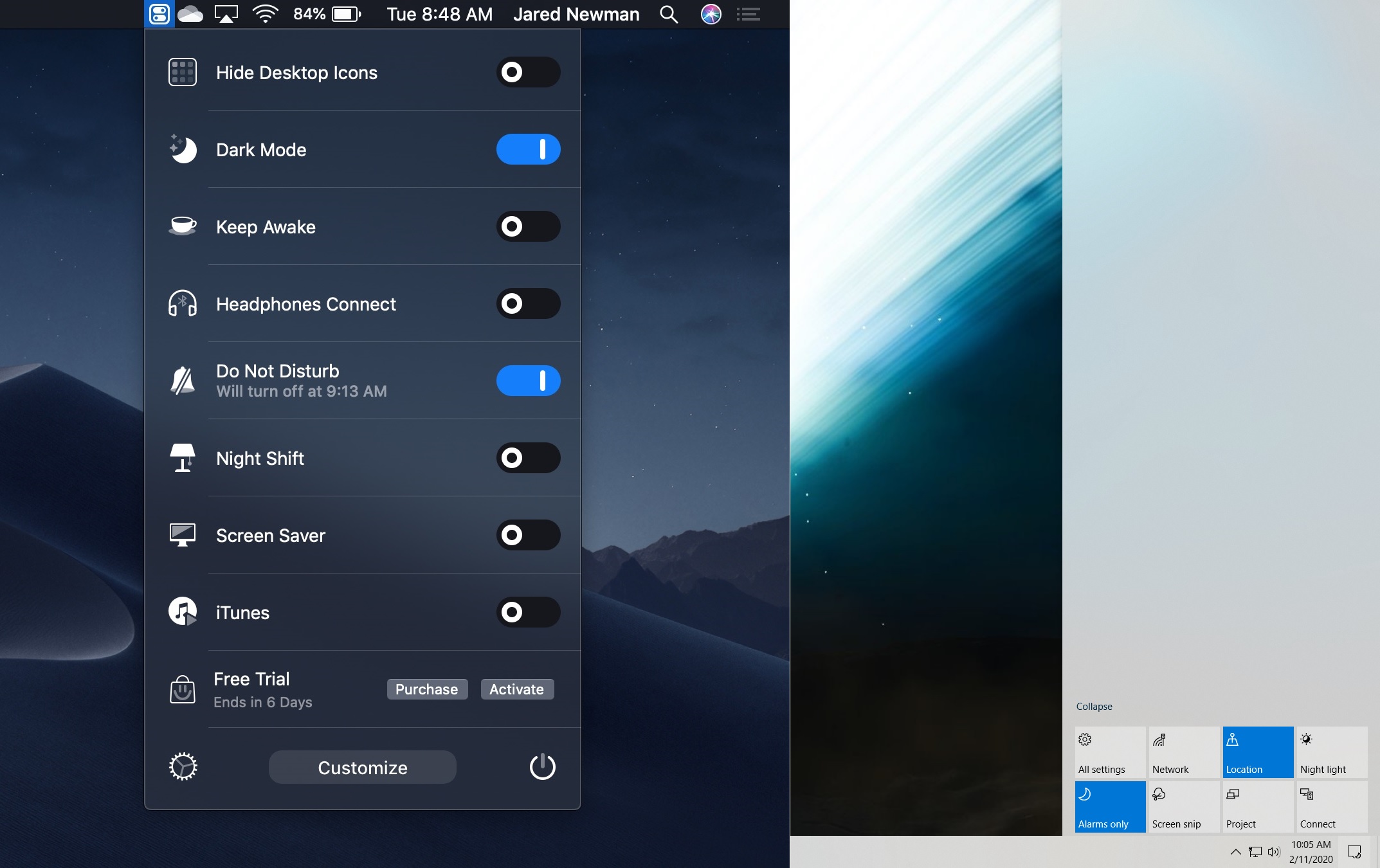The width and height of the screenshot is (1380, 868).
Task: Open Notification Center list icon
Action: [748, 14]
